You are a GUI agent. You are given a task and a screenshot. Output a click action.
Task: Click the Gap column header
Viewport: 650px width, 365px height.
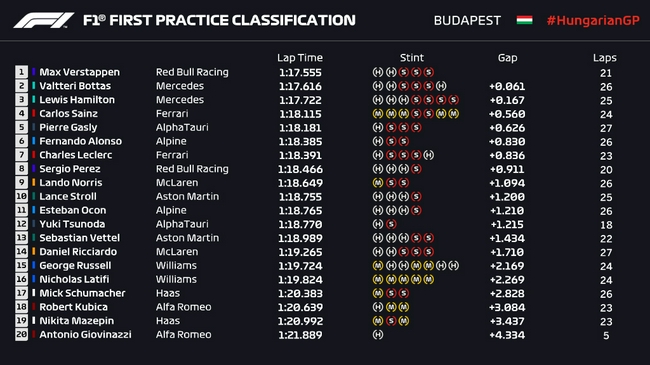[x=507, y=58]
